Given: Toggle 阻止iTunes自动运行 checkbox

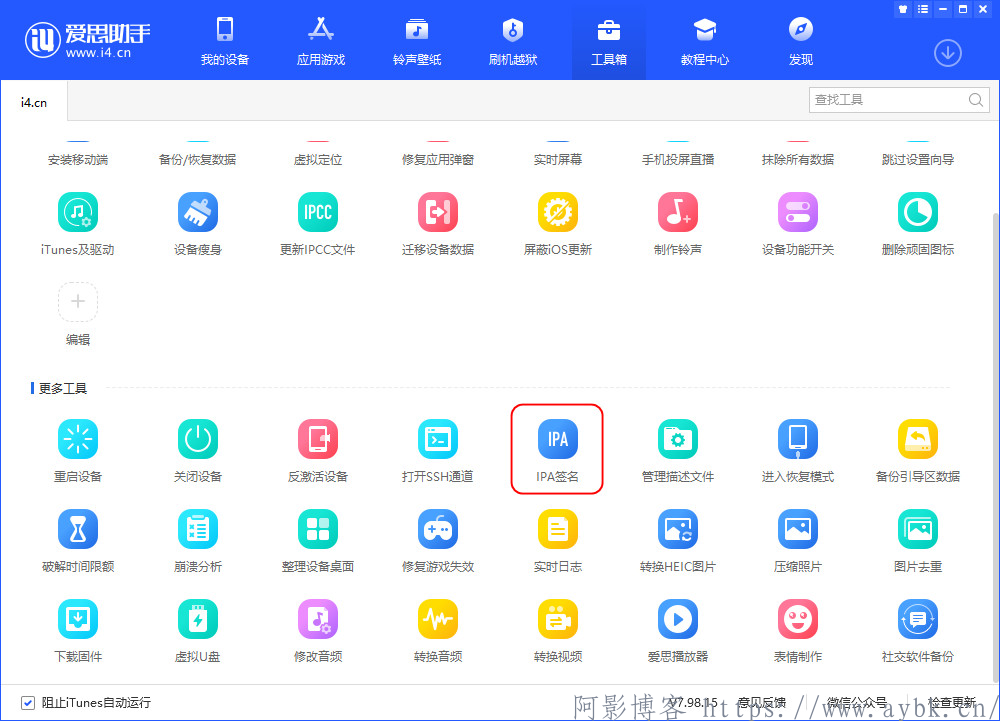Looking at the screenshot, I should 28,702.
